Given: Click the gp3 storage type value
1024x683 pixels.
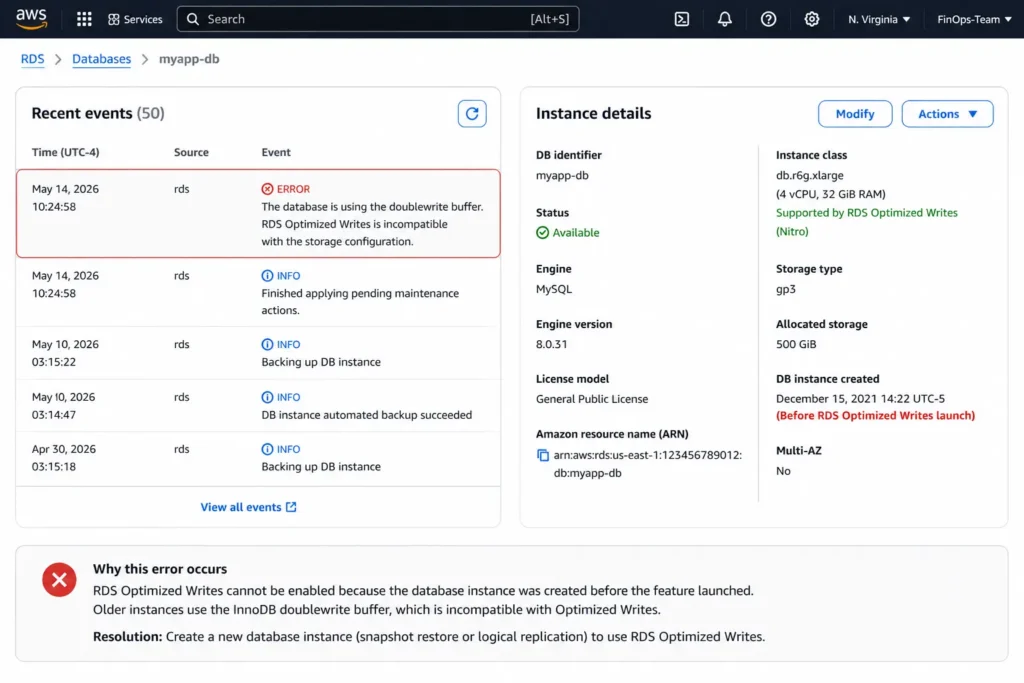Looking at the screenshot, I should click(x=786, y=289).
